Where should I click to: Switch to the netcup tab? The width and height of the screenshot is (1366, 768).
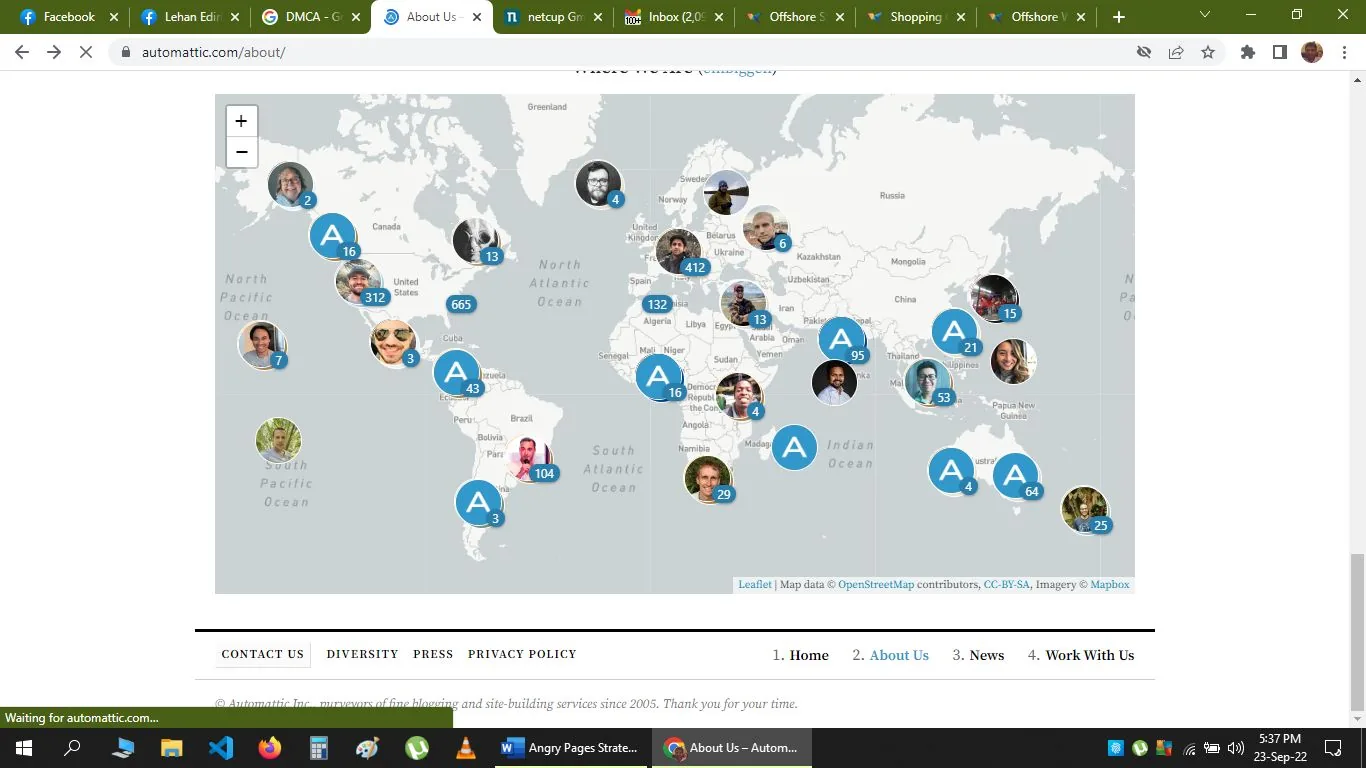click(x=549, y=17)
